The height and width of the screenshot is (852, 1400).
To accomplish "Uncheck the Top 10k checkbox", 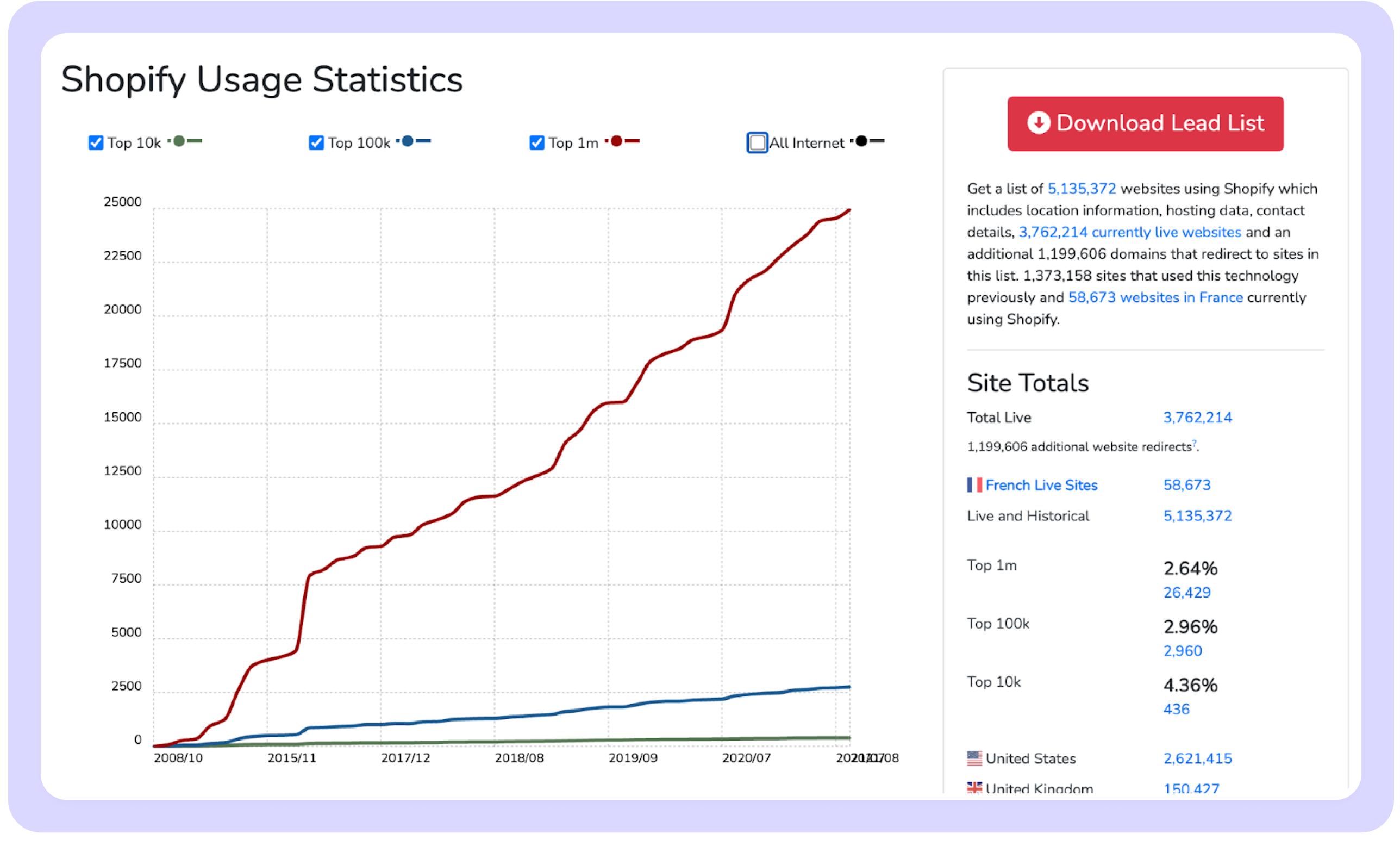I will [x=96, y=142].
